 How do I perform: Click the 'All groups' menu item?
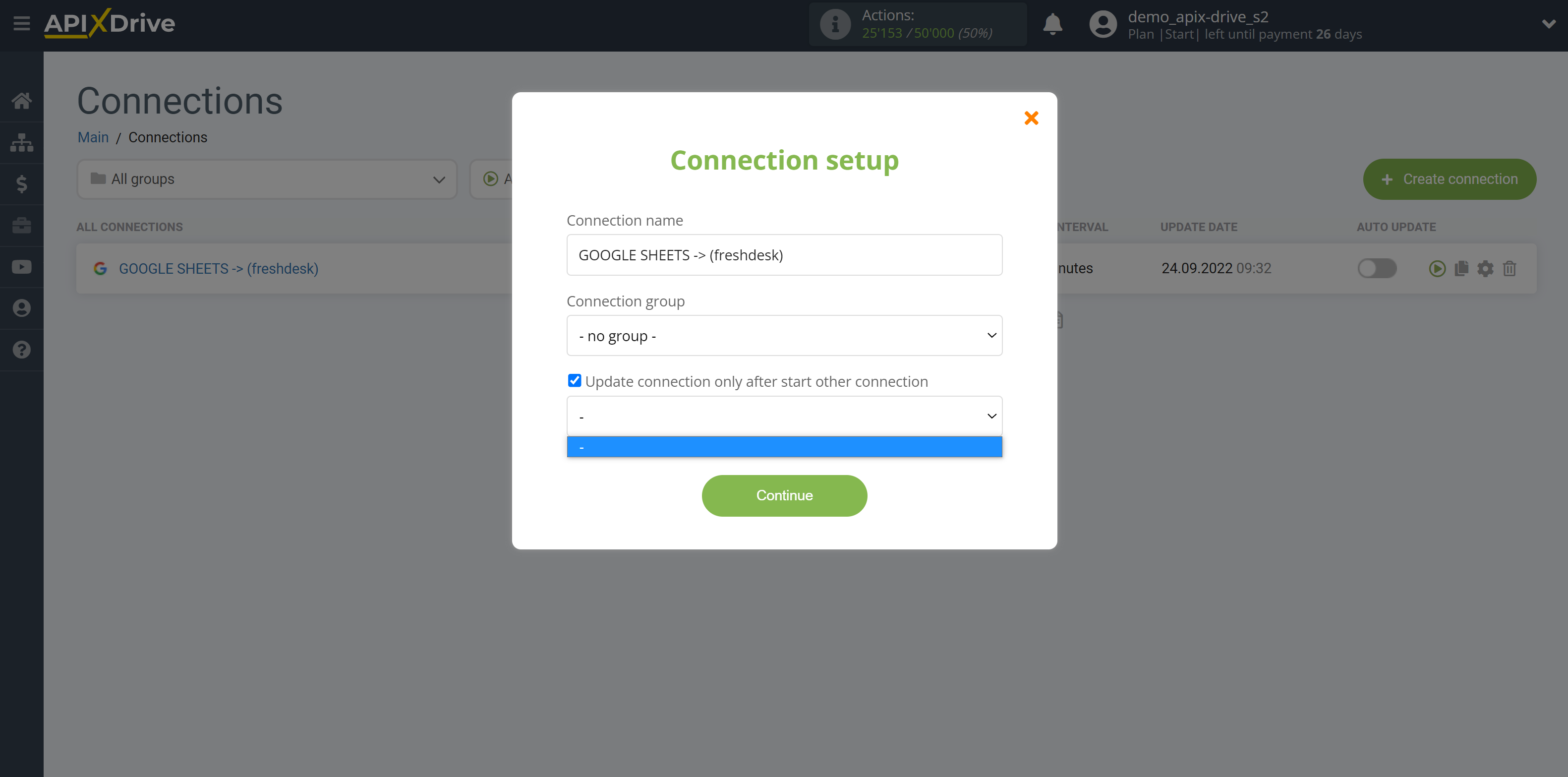[x=266, y=179]
